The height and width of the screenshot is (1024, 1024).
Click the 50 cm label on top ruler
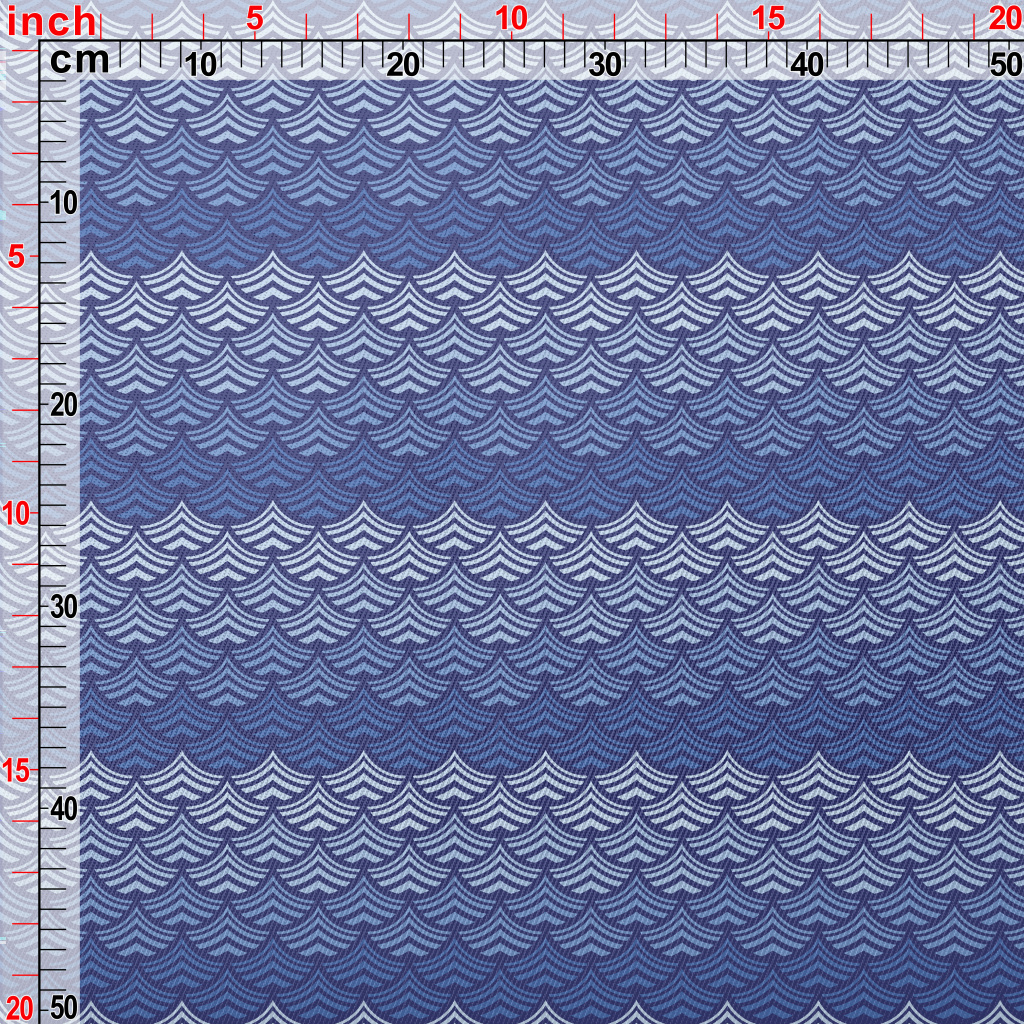(1004, 65)
